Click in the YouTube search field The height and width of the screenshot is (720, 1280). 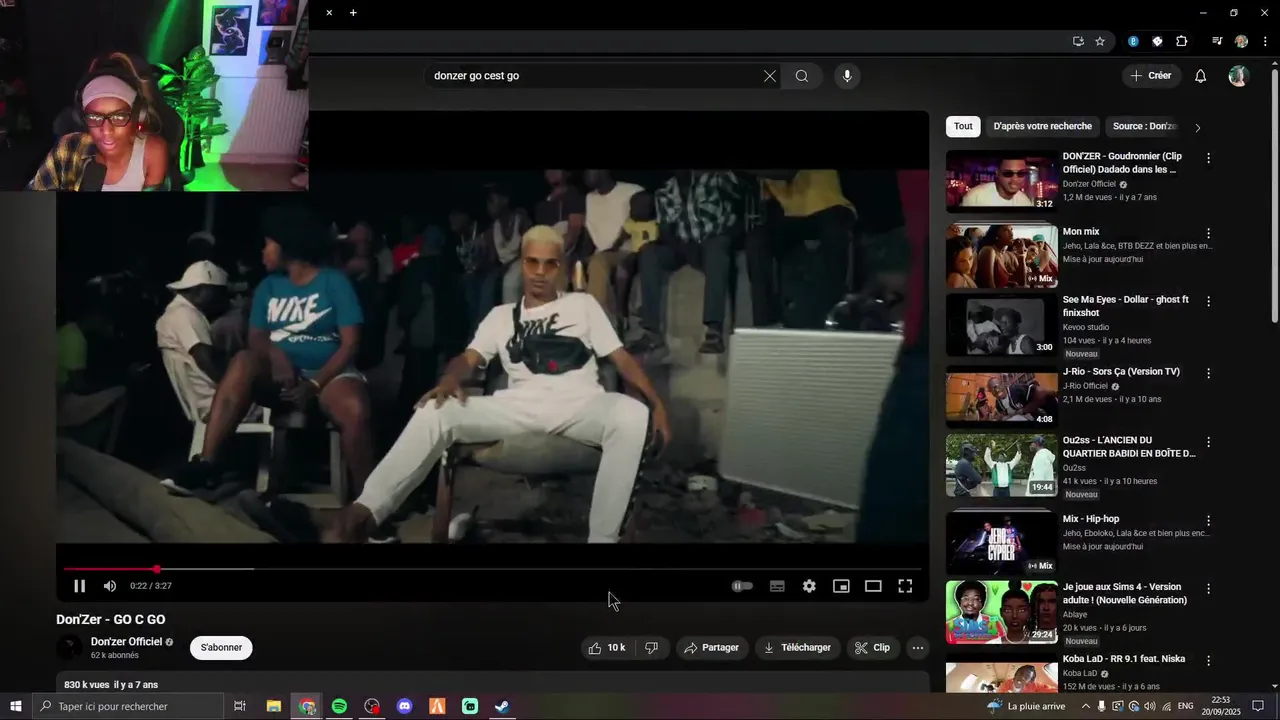[x=595, y=76]
